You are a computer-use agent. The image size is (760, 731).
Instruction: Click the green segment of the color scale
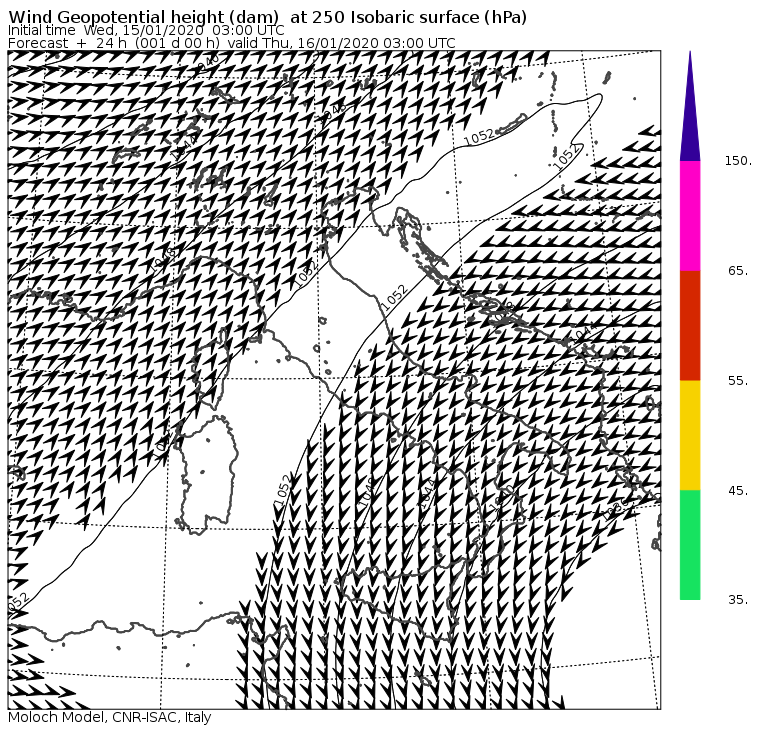(x=690, y=545)
